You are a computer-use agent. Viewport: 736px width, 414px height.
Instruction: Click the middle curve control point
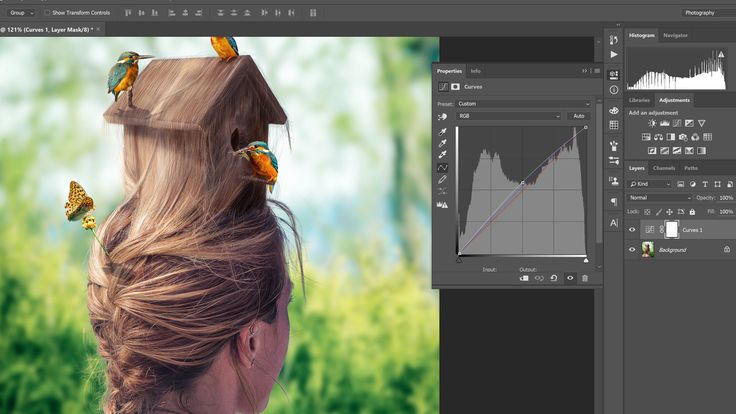(522, 183)
